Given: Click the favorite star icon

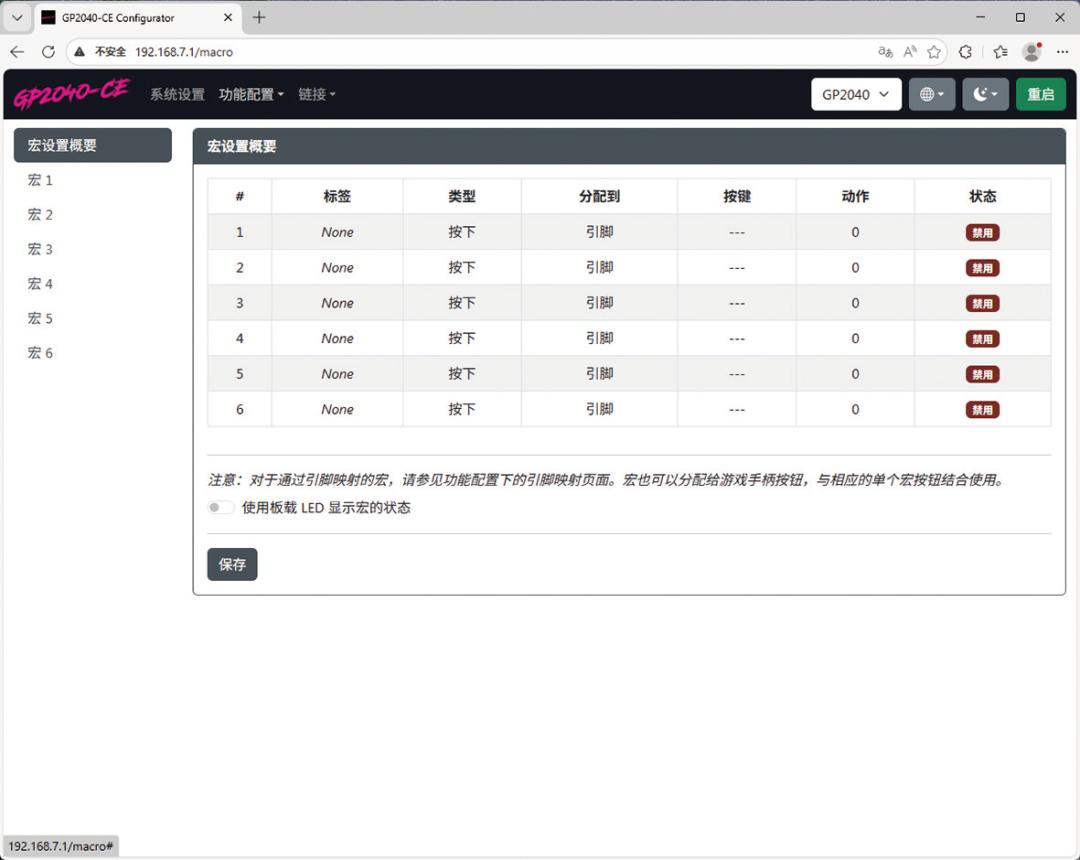Looking at the screenshot, I should (x=934, y=52).
